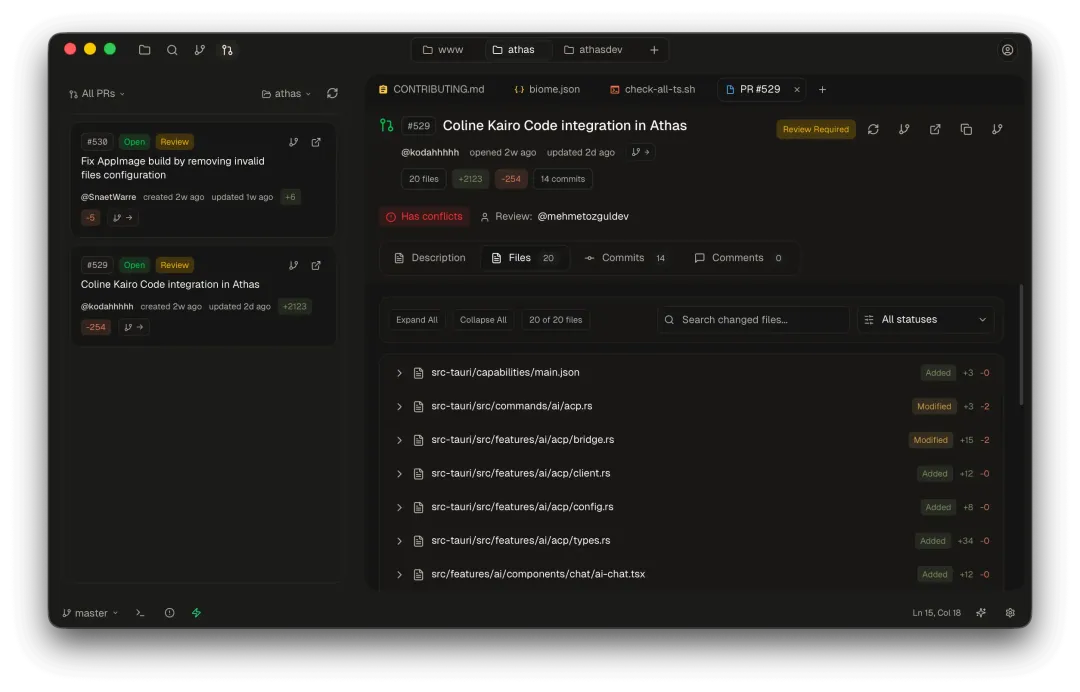Open the All statuses dropdown
This screenshot has height=692, width=1080.
click(x=926, y=319)
